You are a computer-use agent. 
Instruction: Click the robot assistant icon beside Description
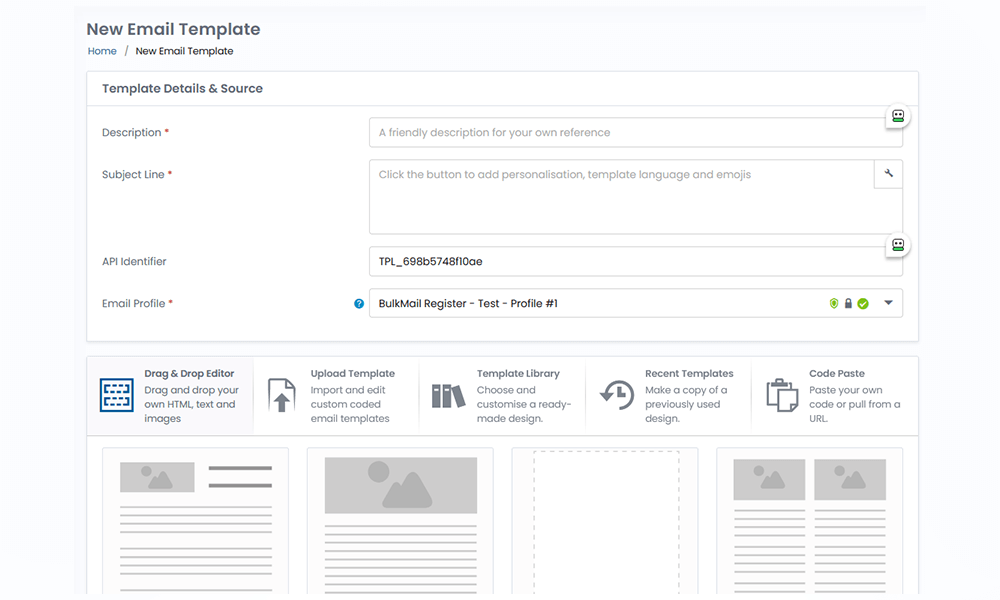[898, 116]
